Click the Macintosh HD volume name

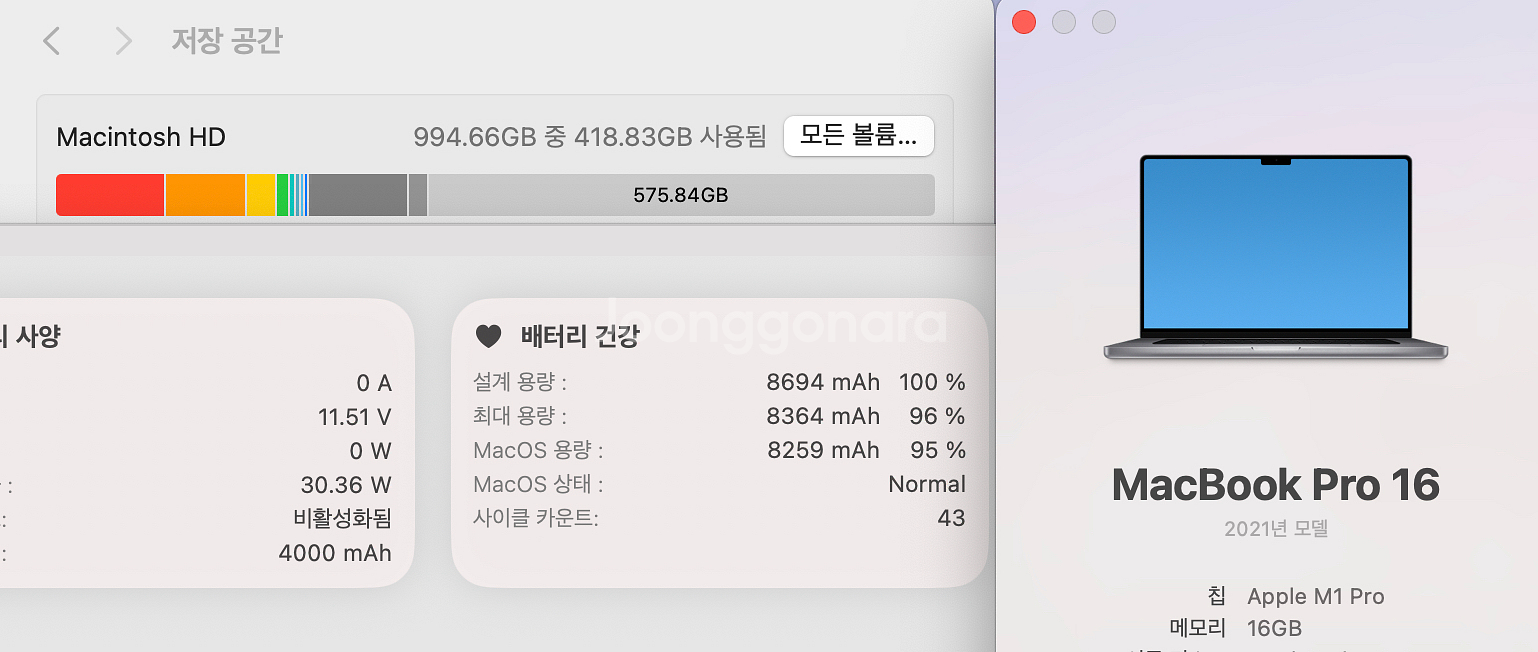[141, 137]
